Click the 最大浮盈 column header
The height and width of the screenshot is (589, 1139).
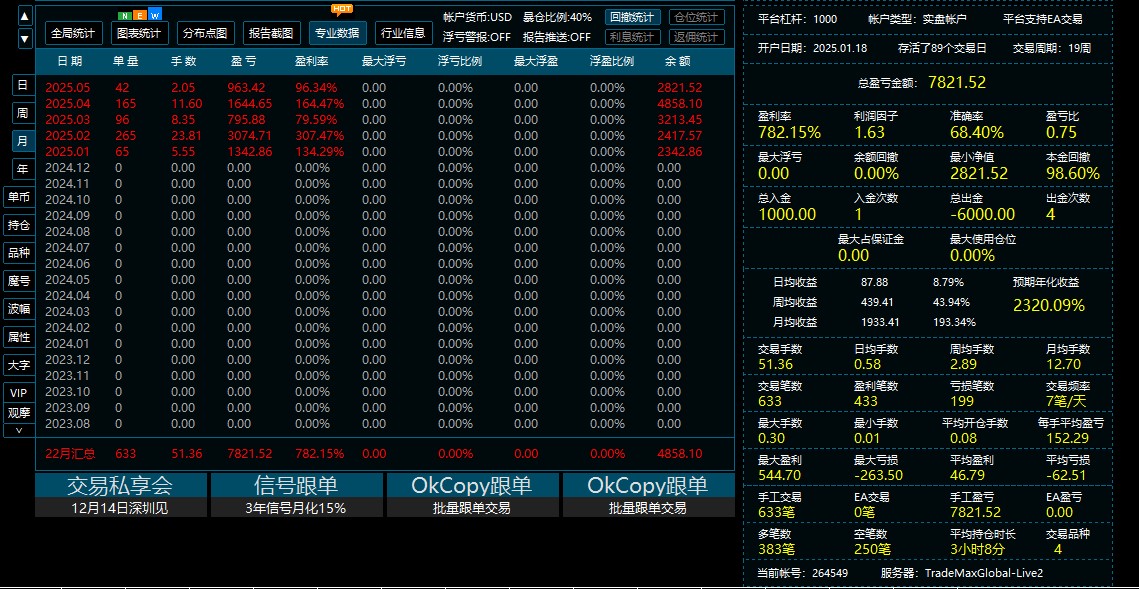[x=535, y=62]
